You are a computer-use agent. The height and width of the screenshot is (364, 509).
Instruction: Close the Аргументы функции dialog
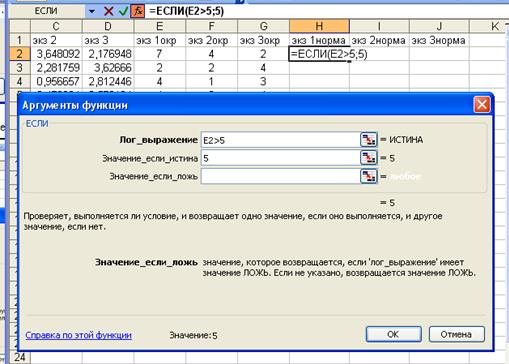coord(482,105)
